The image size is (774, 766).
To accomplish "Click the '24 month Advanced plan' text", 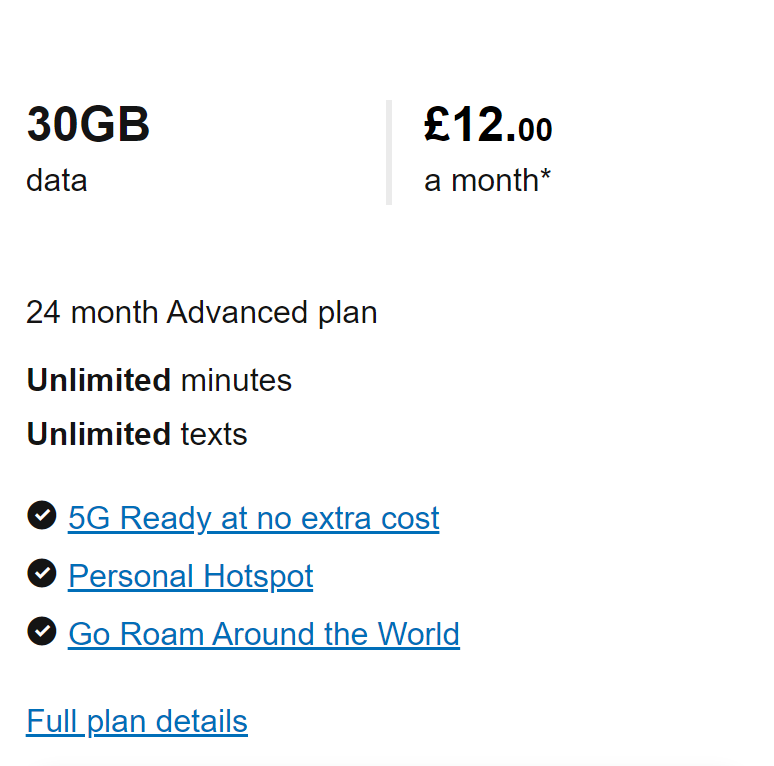I will [202, 313].
